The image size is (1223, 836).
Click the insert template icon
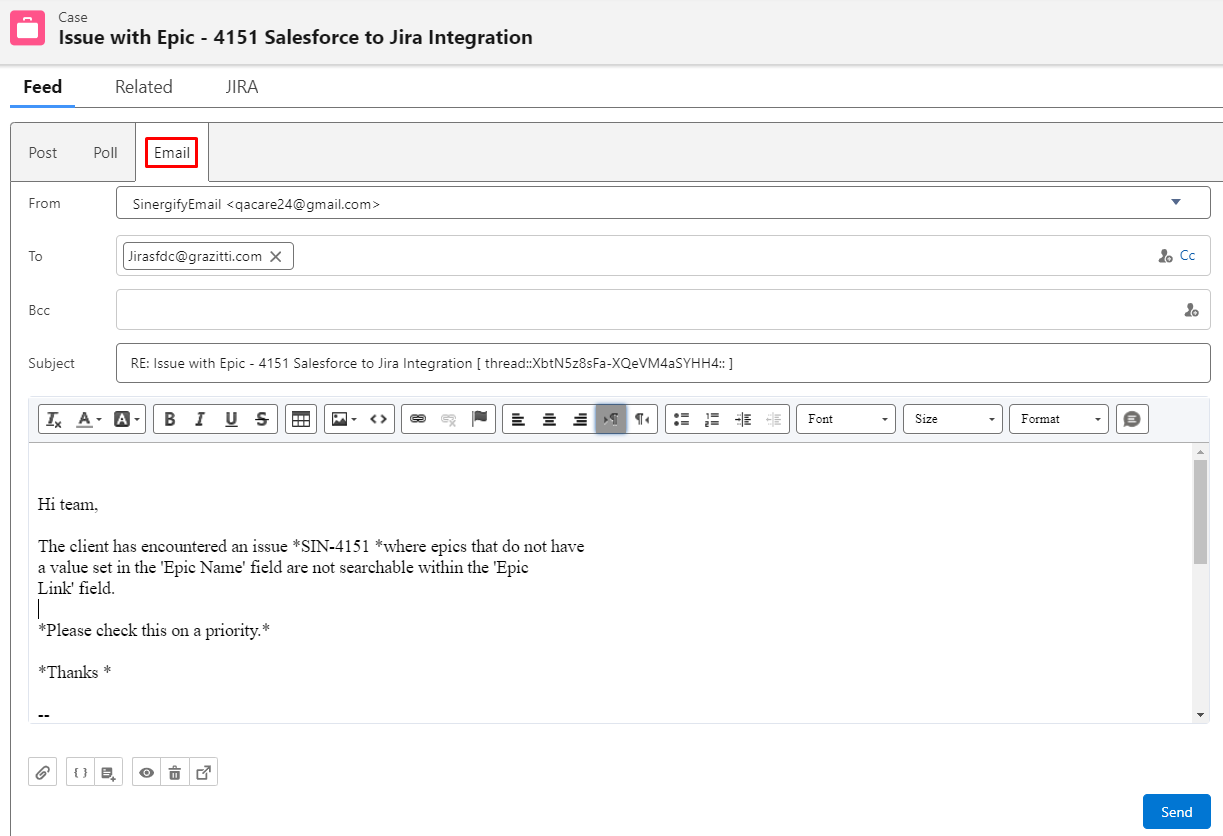[x=108, y=772]
